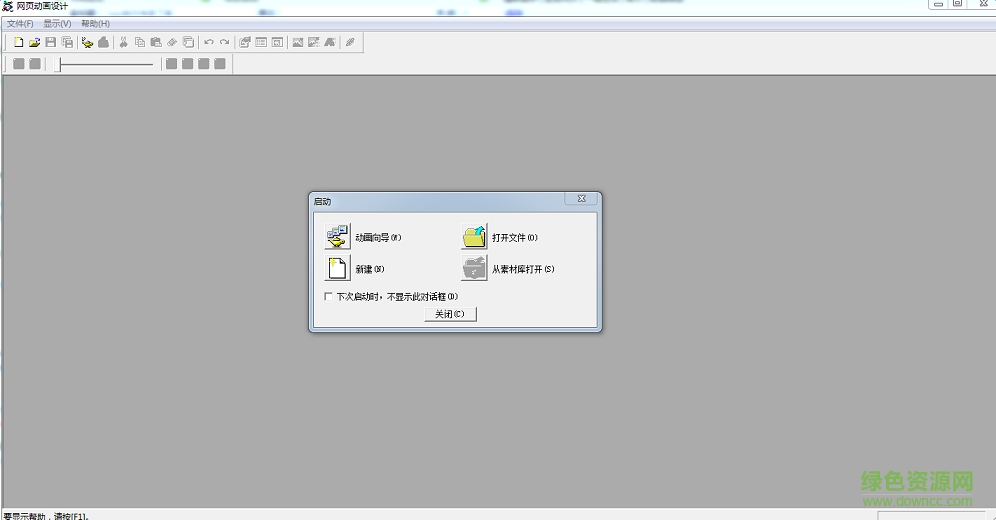Click the Open File (打开文件) folder icon
996x520 pixels.
[x=474, y=237]
